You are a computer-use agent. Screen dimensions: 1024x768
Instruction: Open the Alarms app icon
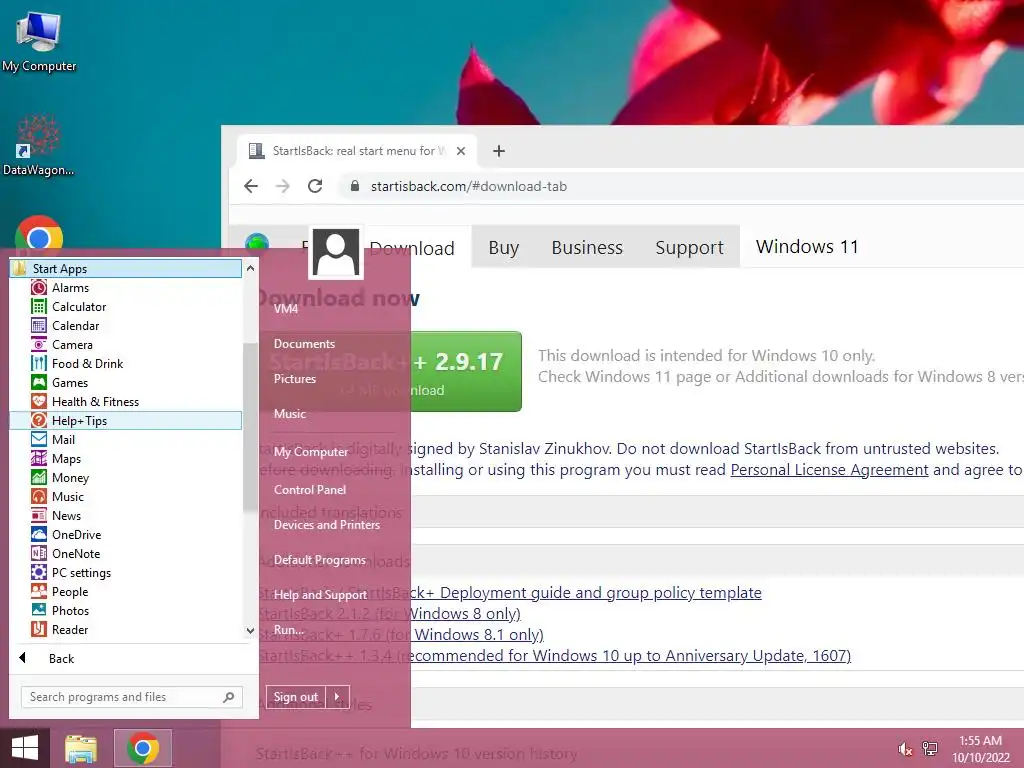pos(39,287)
